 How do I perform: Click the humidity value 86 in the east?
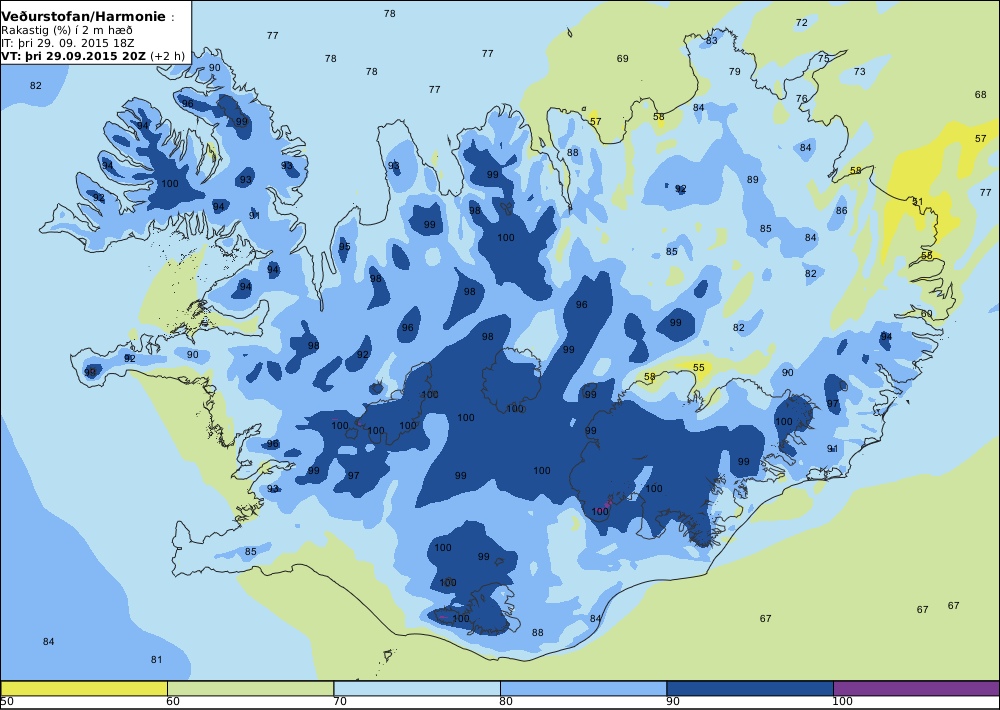[842, 211]
